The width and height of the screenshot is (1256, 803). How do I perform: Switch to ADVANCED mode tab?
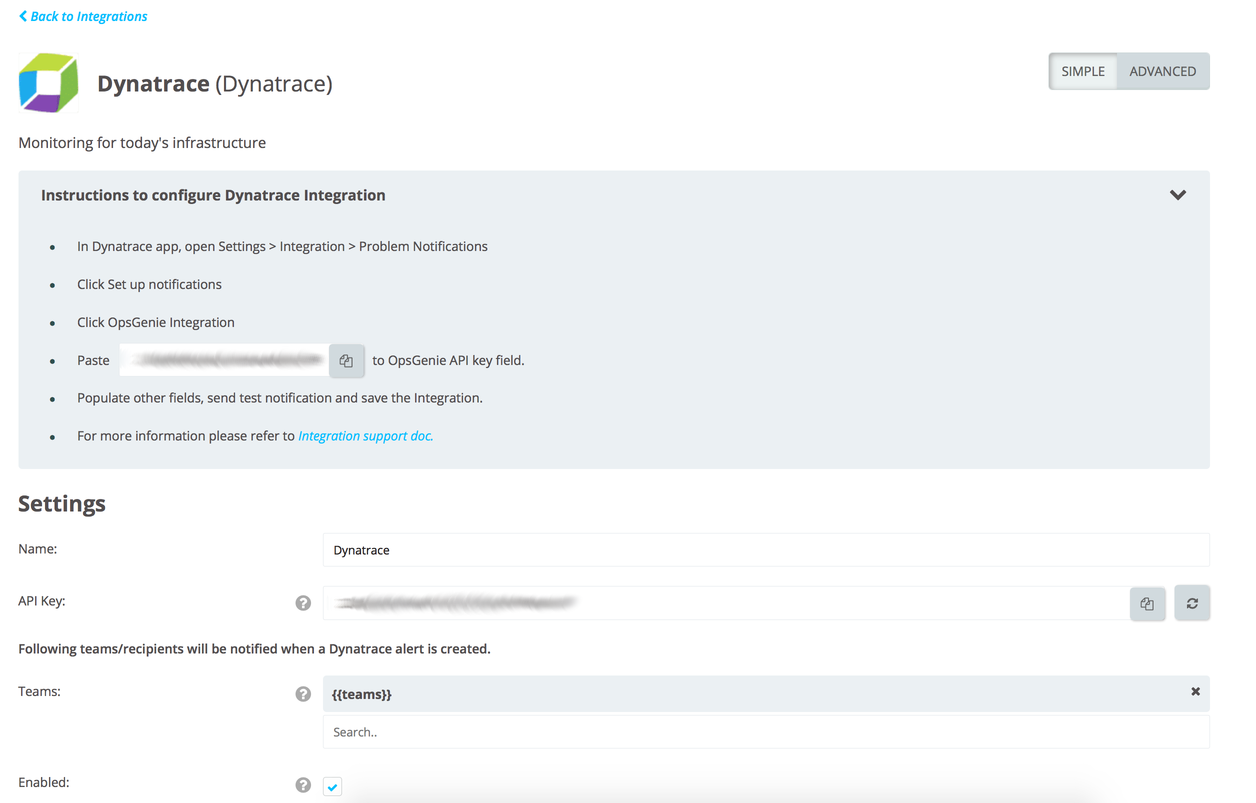pyautogui.click(x=1163, y=71)
